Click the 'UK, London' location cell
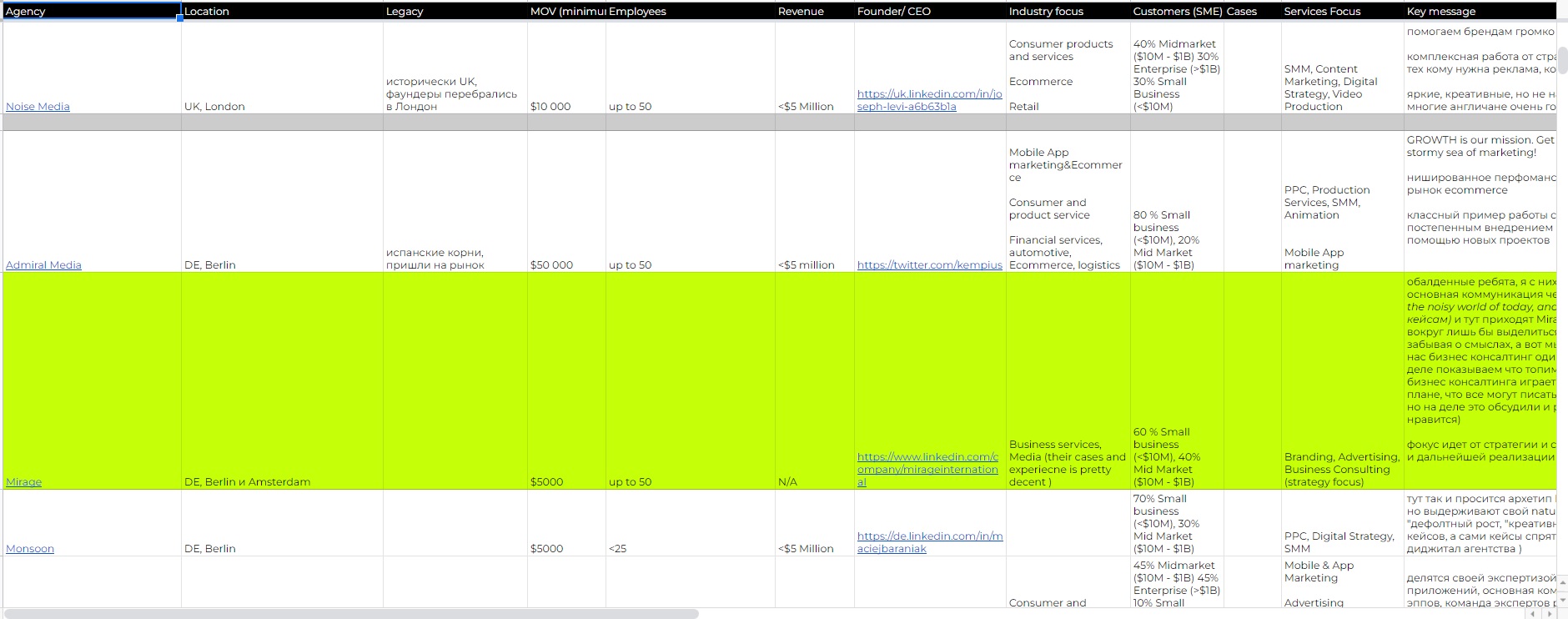Image resolution: width=1568 pixels, height=619 pixels. point(283,68)
